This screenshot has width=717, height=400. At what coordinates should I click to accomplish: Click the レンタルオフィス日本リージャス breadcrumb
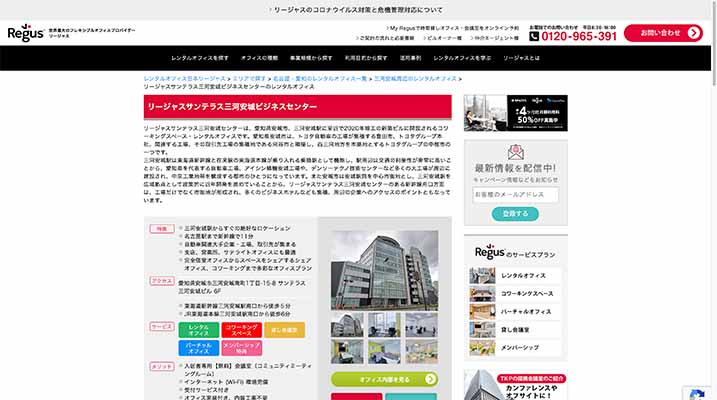[x=184, y=79]
